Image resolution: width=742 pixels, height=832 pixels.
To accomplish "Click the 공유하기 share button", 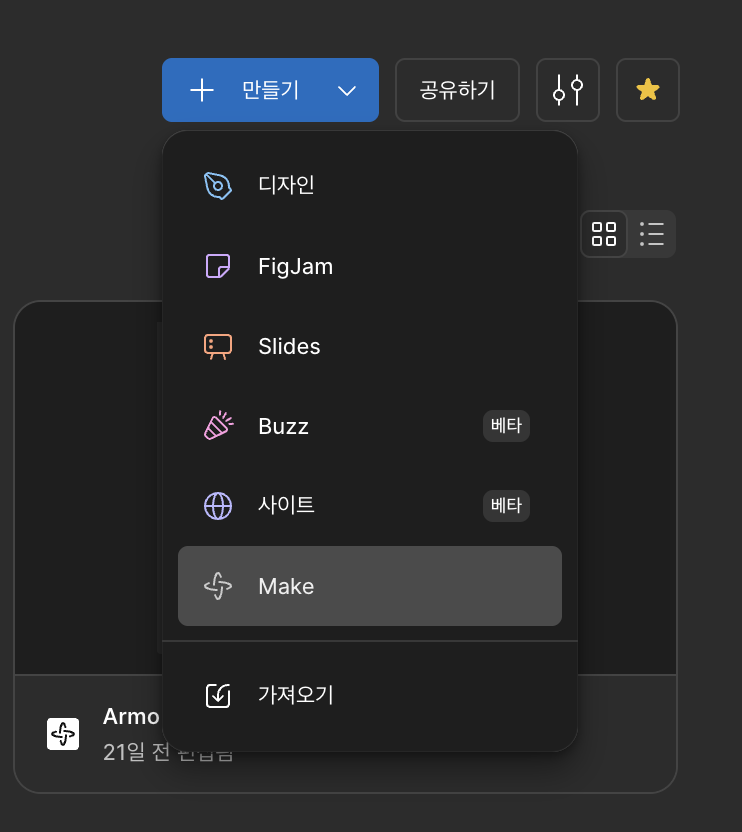I will (x=457, y=90).
